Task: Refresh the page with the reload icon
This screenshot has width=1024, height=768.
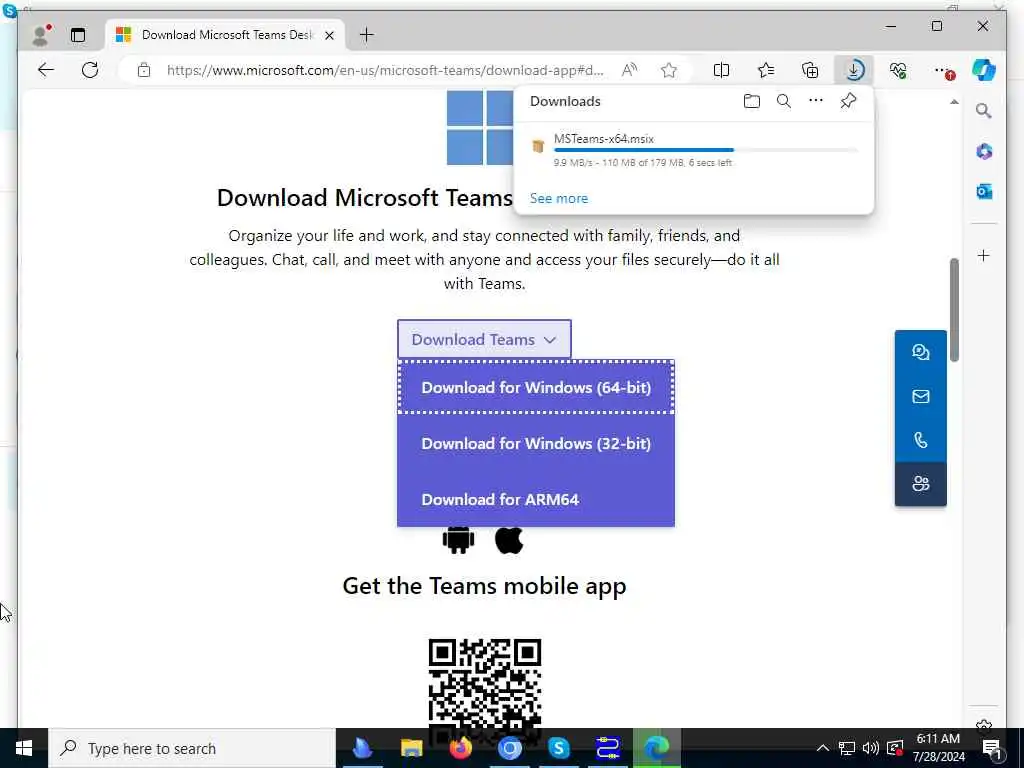Action: (90, 70)
